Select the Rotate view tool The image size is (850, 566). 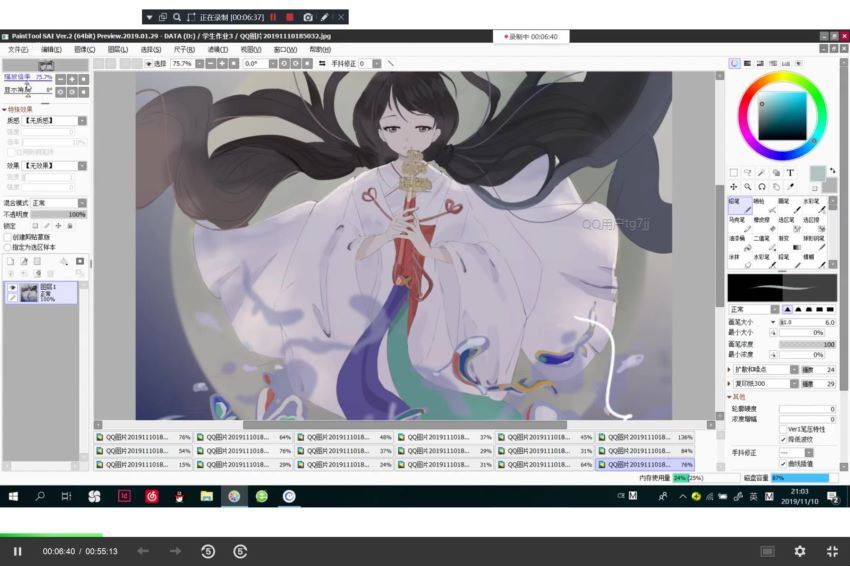(x=762, y=186)
